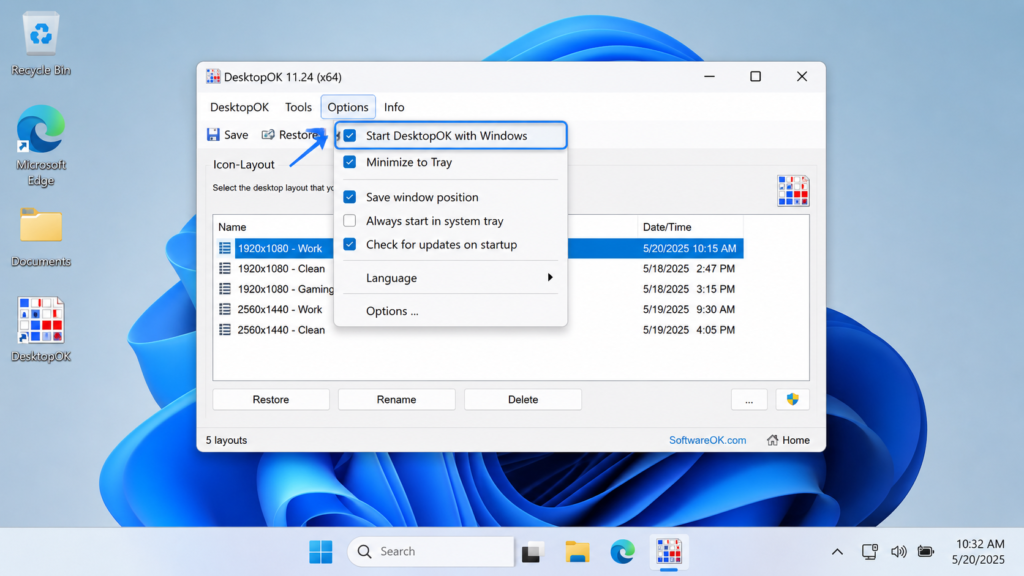Open the Info menu
The width and height of the screenshot is (1024, 576).
click(394, 107)
